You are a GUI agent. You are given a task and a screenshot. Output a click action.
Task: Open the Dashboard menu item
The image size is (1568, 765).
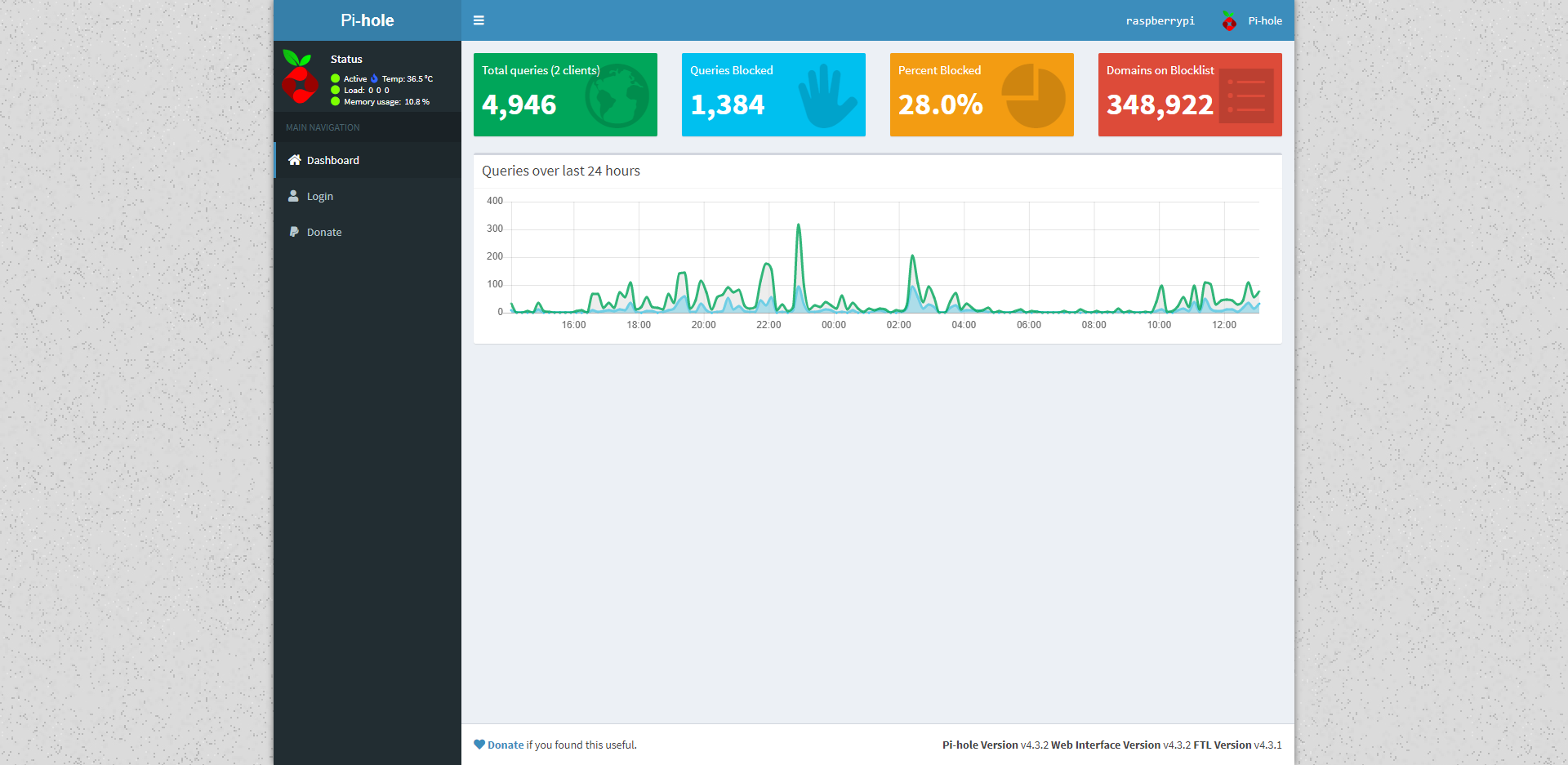367,160
